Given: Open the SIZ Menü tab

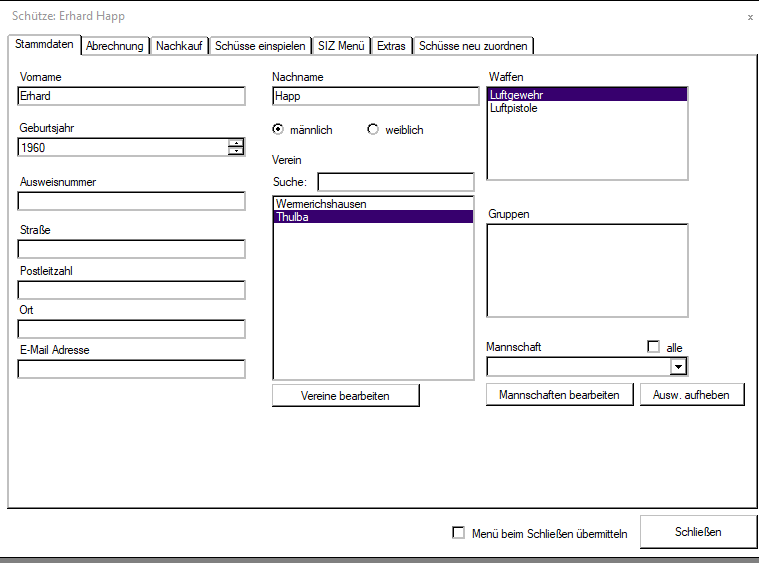Looking at the screenshot, I should point(341,46).
